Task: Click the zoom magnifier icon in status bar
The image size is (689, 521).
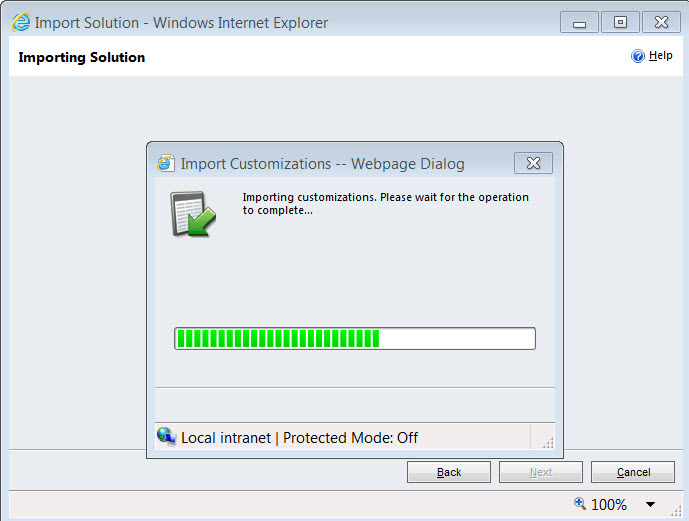Action: 580,504
